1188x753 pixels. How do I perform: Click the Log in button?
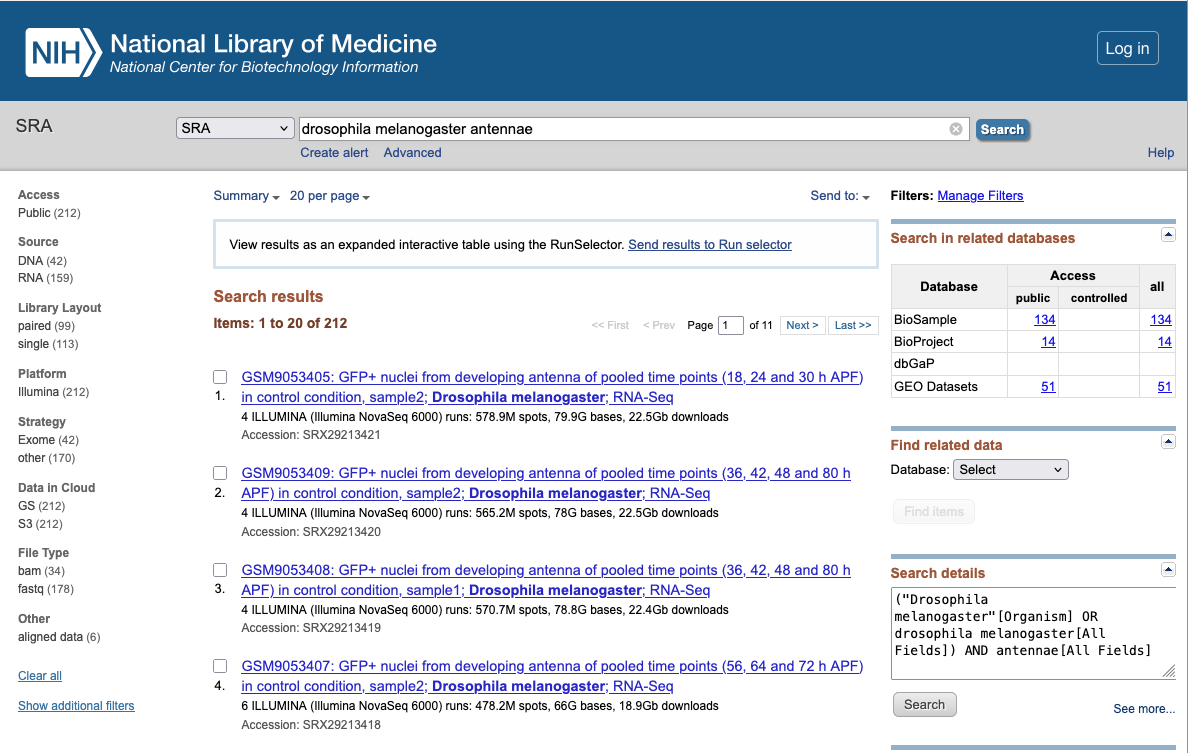tap(1127, 48)
